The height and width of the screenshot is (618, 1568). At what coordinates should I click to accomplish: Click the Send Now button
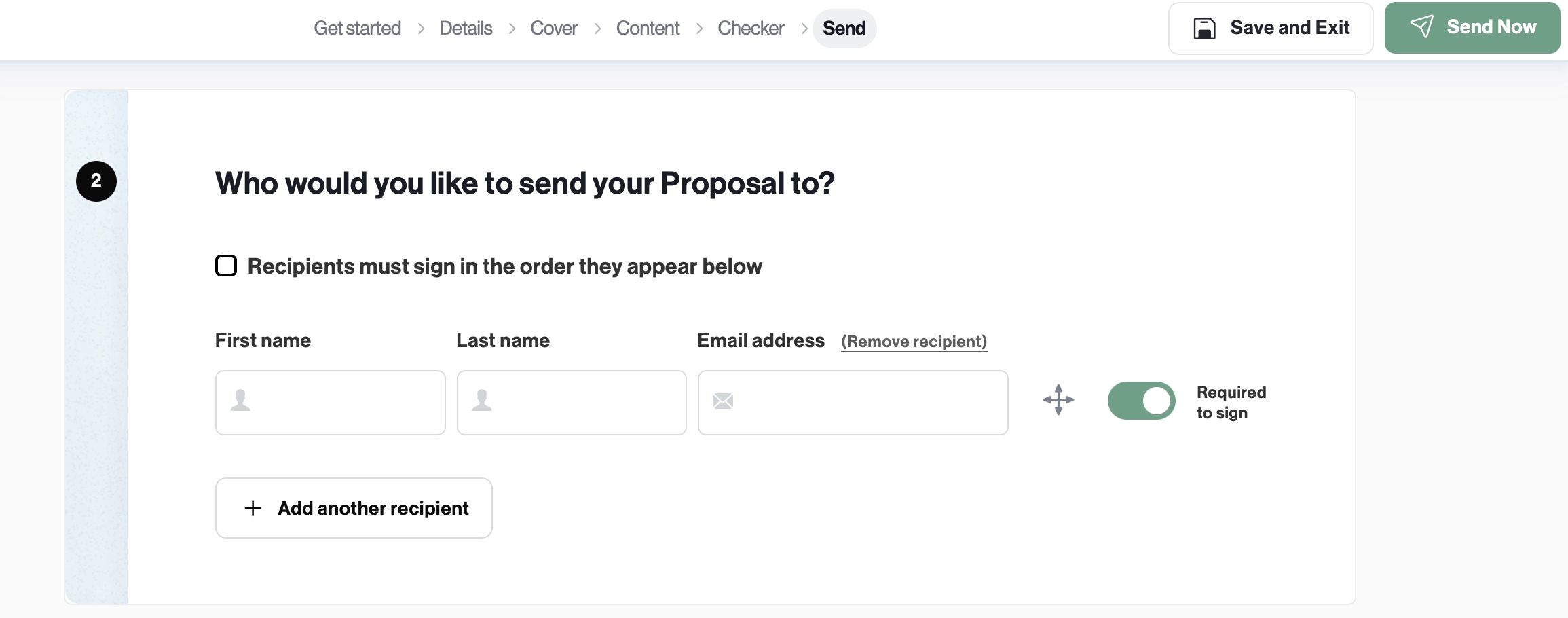[x=1472, y=27]
